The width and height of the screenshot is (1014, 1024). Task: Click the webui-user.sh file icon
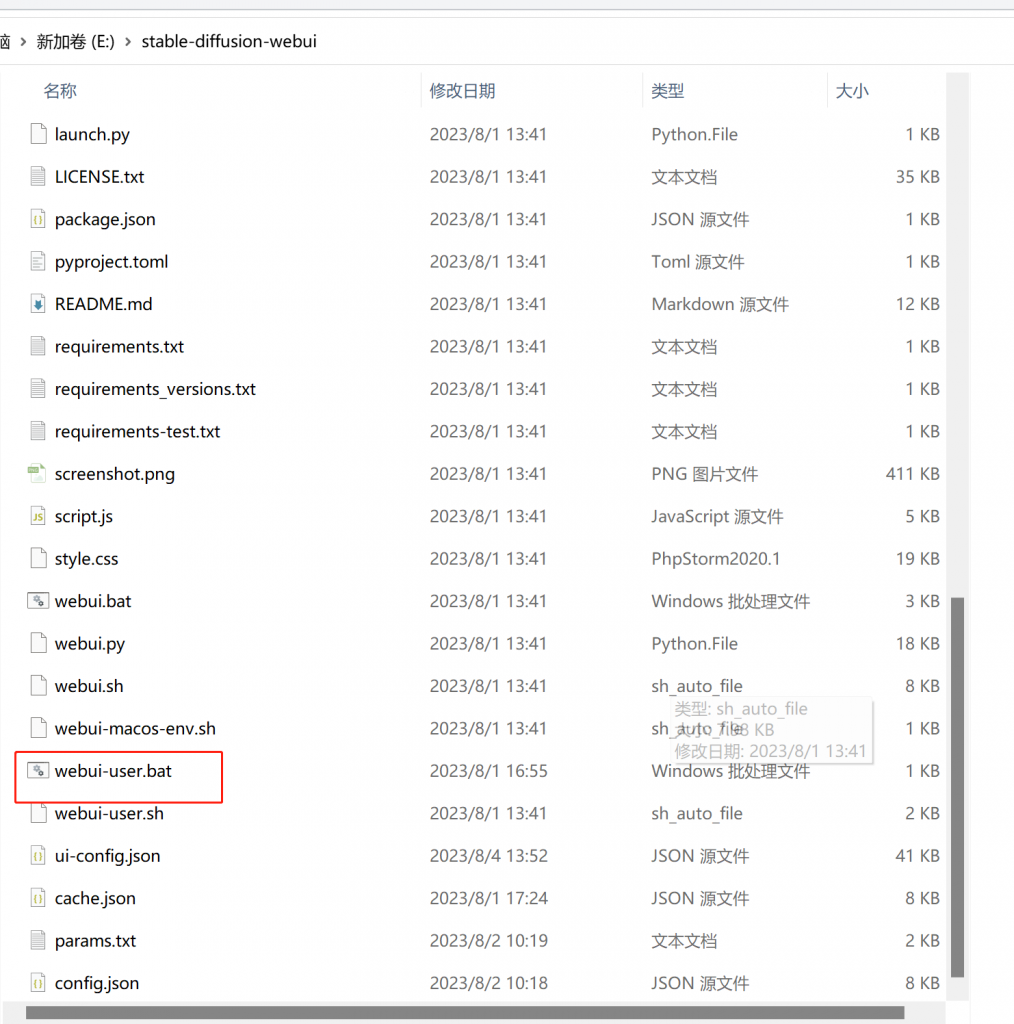[39, 813]
